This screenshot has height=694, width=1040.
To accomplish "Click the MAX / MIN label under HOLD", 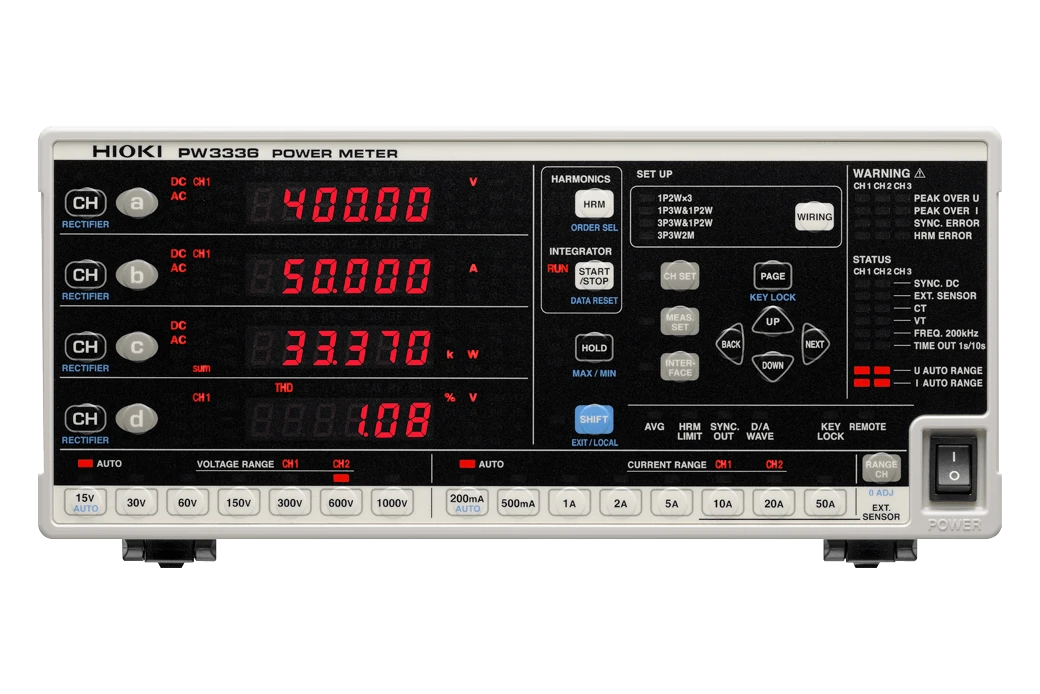I will click(x=594, y=374).
